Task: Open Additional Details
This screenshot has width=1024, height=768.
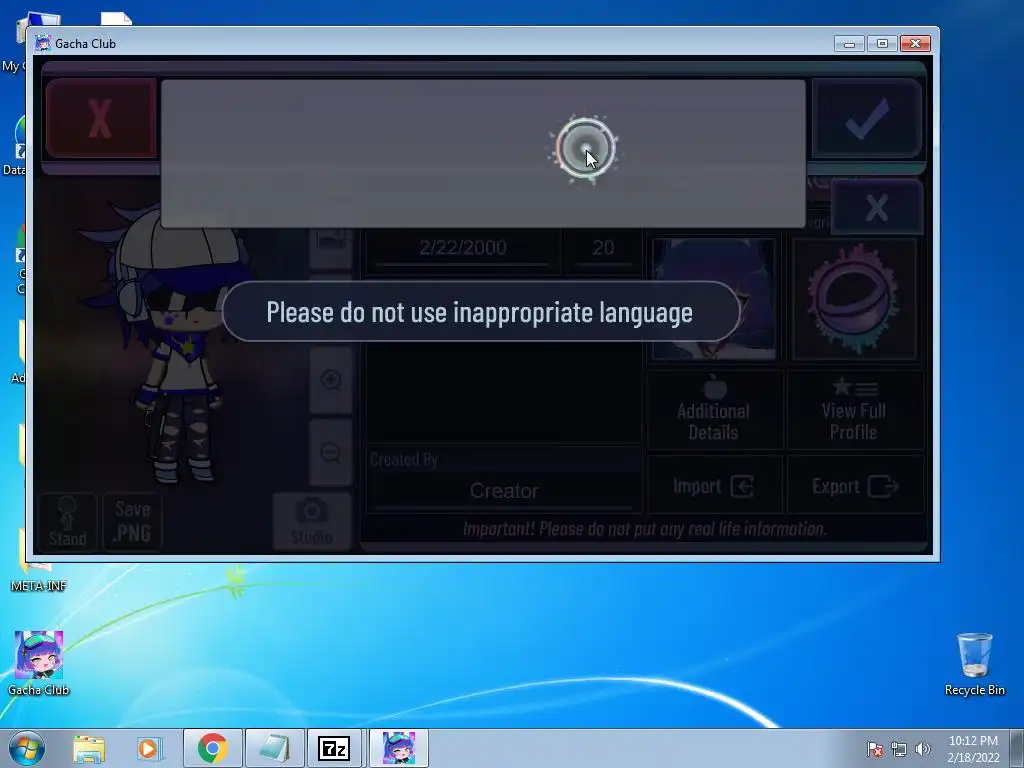Action: tap(714, 410)
